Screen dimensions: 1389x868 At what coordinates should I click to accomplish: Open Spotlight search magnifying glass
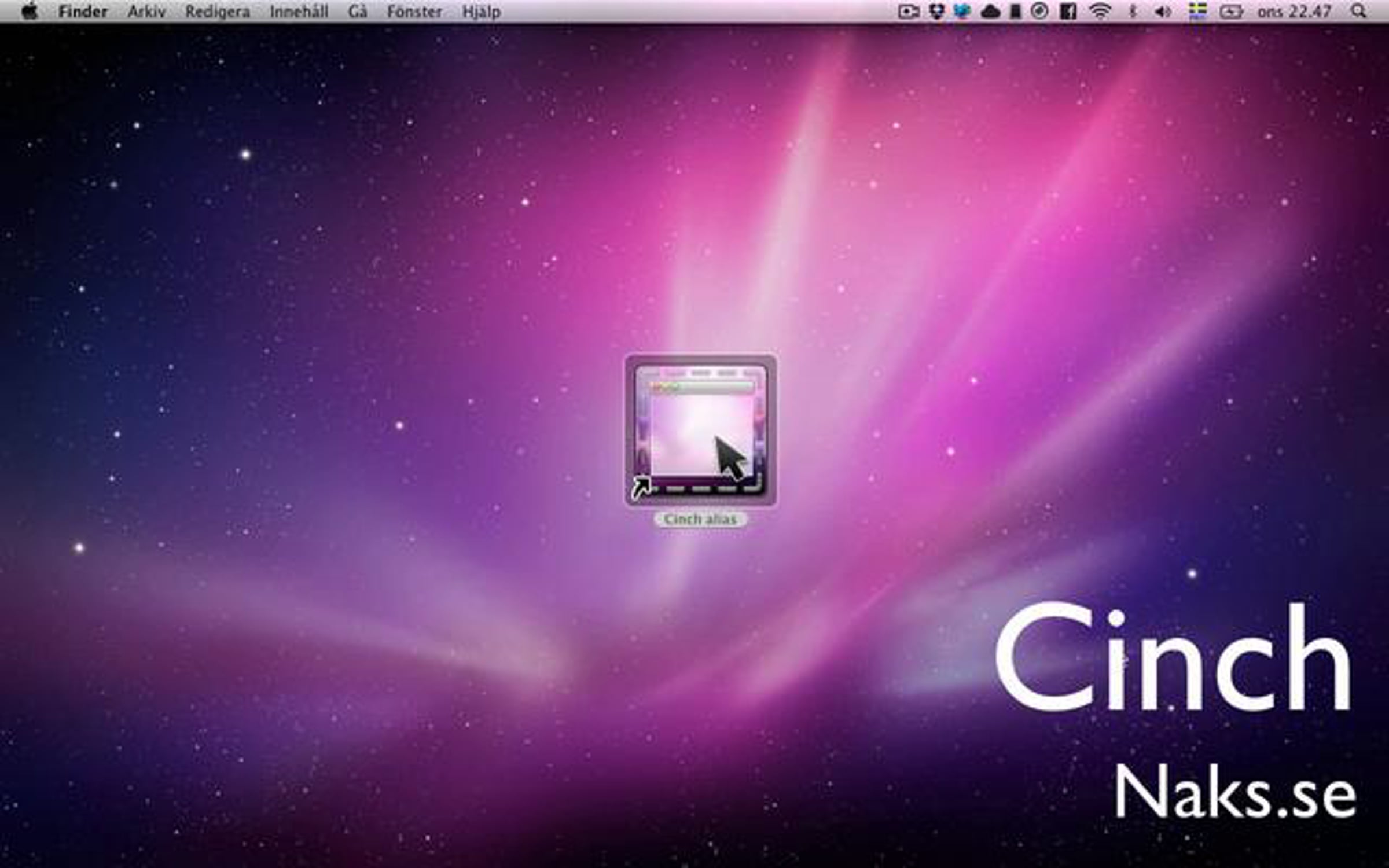click(1358, 12)
